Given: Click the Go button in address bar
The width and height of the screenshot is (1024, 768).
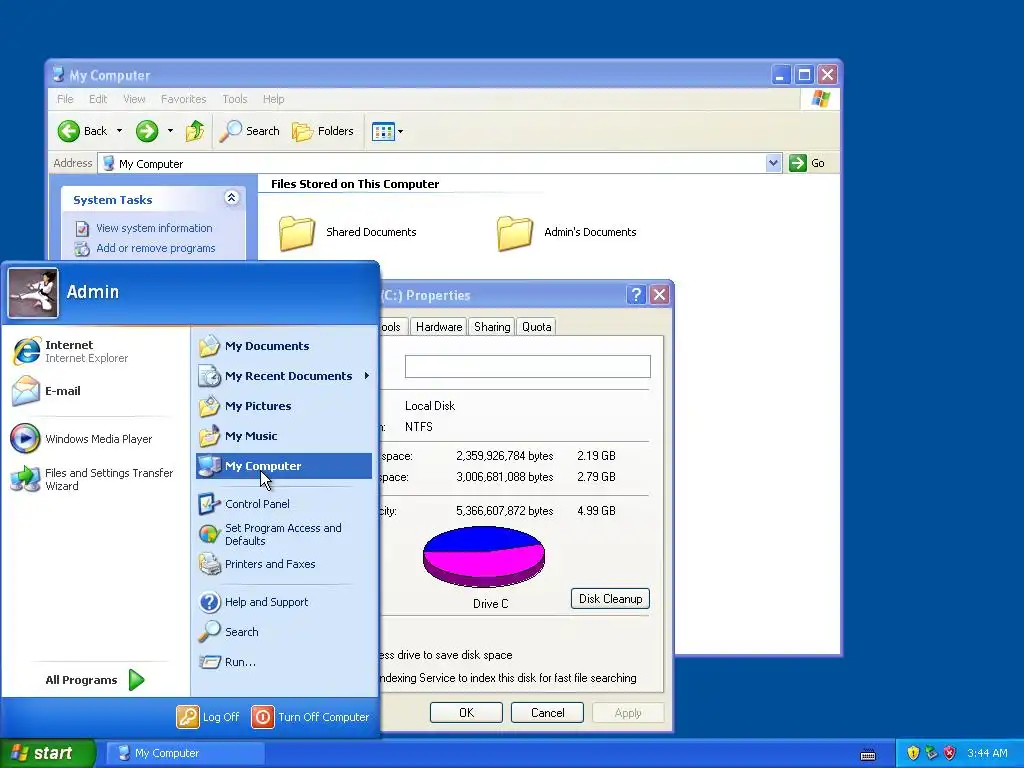Looking at the screenshot, I should pos(808,163).
